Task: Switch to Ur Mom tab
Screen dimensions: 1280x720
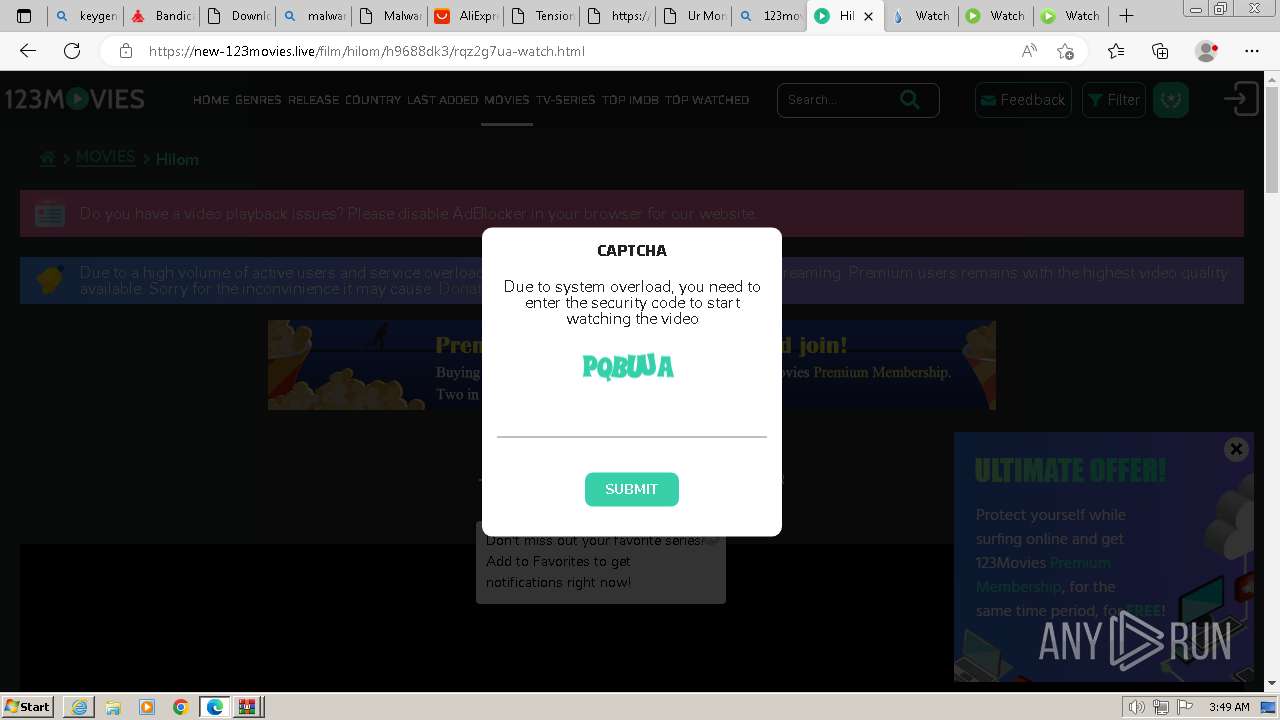Action: [693, 16]
